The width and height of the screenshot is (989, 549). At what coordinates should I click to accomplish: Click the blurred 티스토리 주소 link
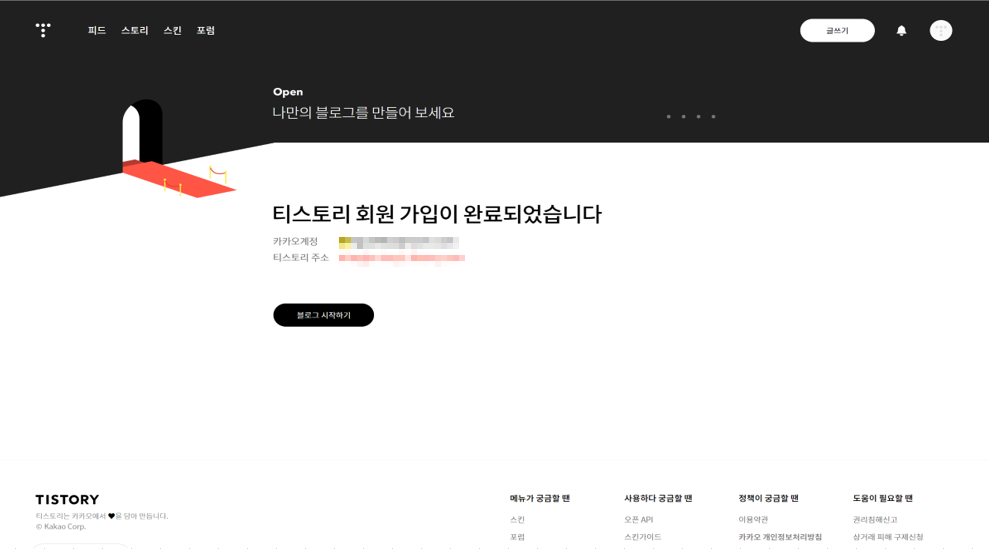[x=402, y=258]
